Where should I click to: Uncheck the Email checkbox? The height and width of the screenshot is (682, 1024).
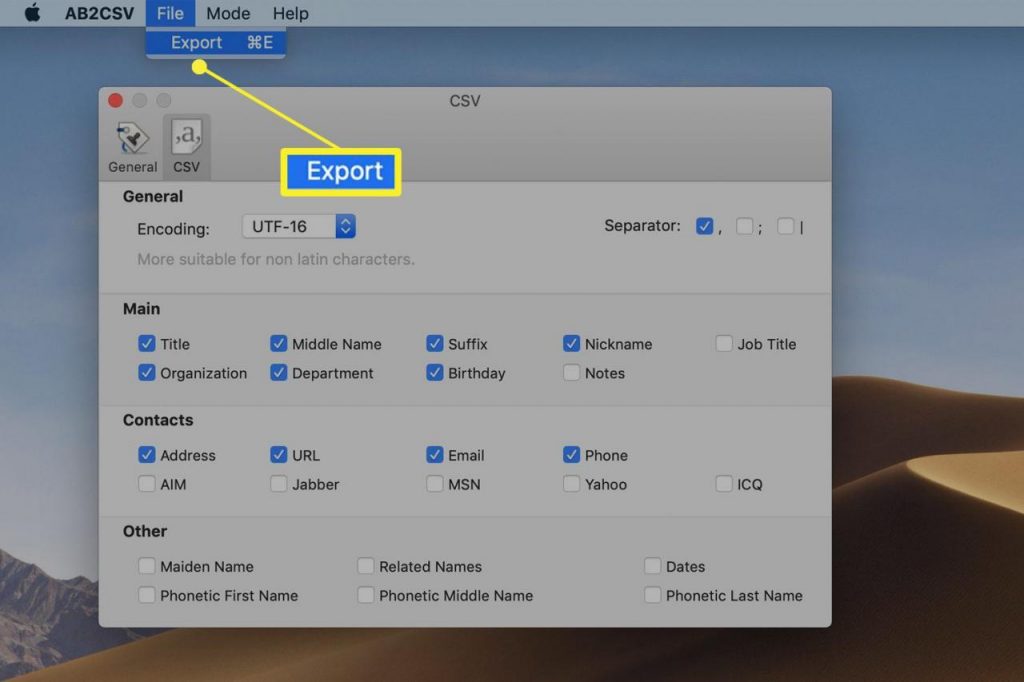coord(435,455)
